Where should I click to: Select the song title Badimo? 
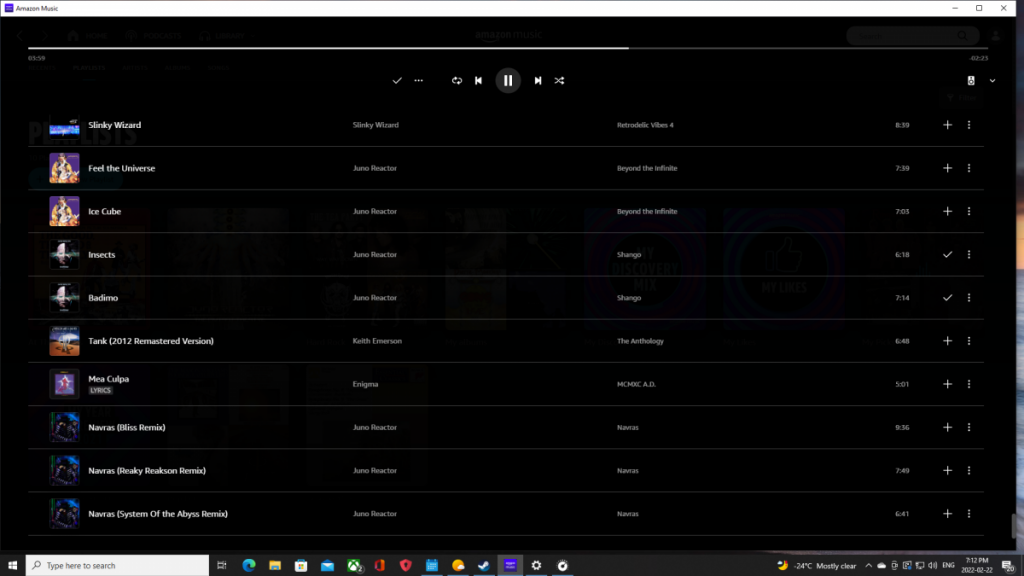click(x=103, y=298)
